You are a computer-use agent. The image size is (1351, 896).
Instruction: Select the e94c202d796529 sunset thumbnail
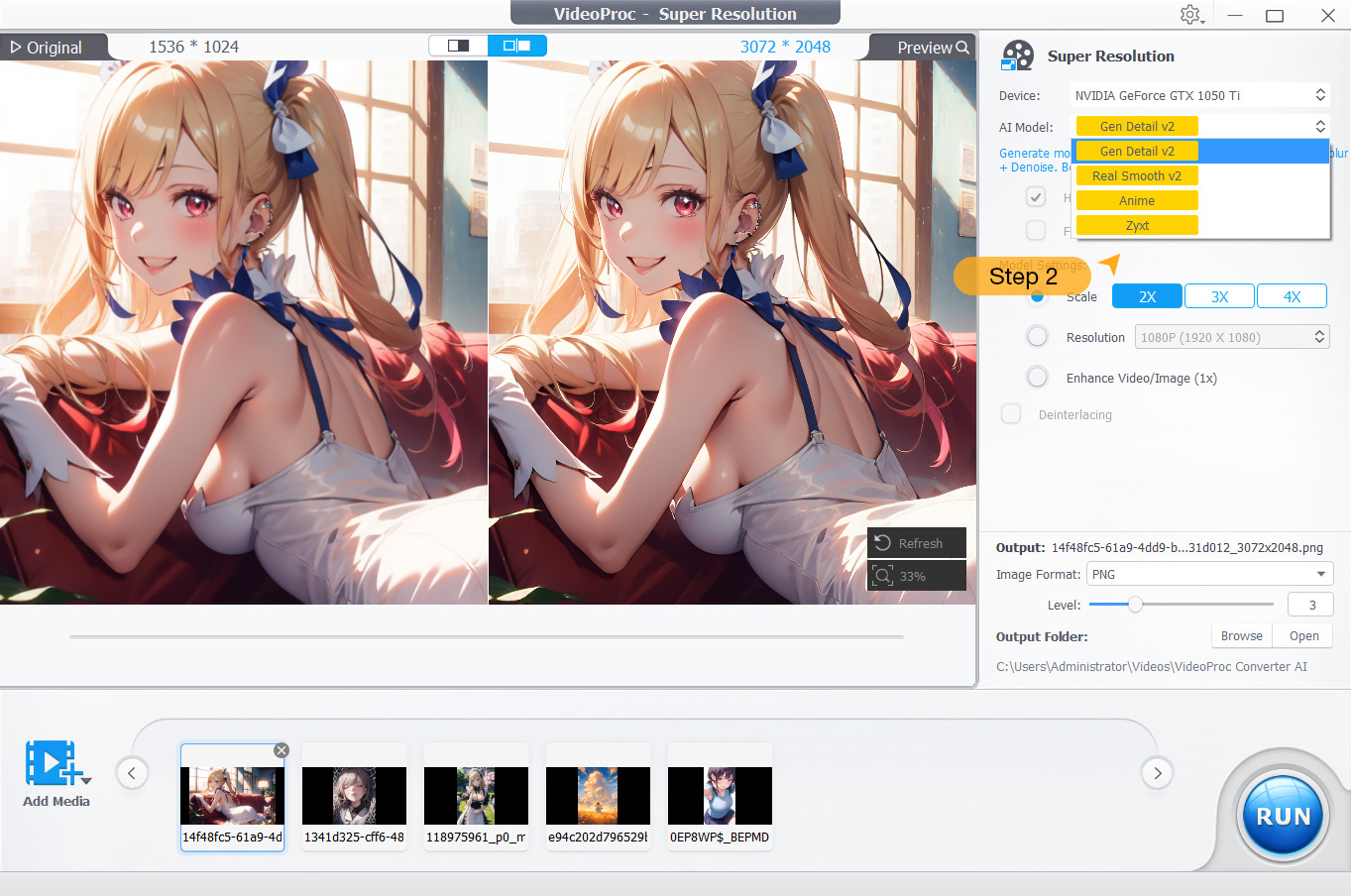tap(598, 796)
